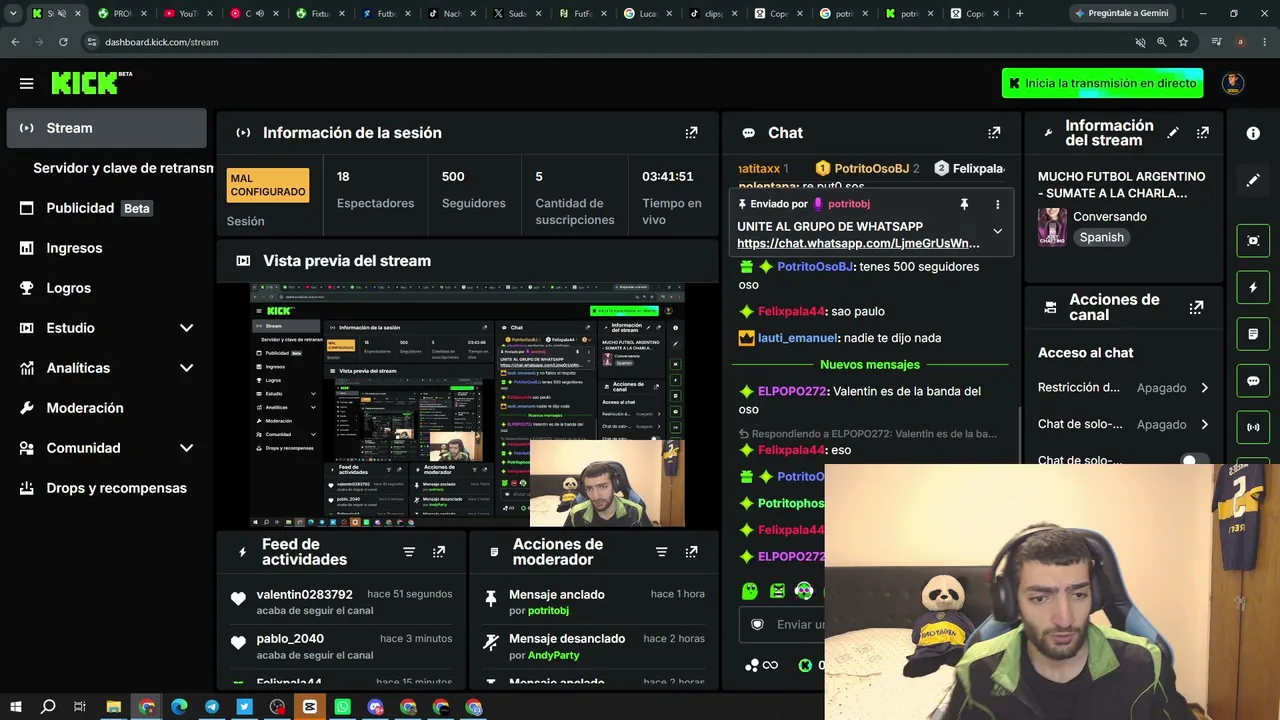
Task: Unpin the pinned chat message with the pin icon
Action: click(x=964, y=204)
